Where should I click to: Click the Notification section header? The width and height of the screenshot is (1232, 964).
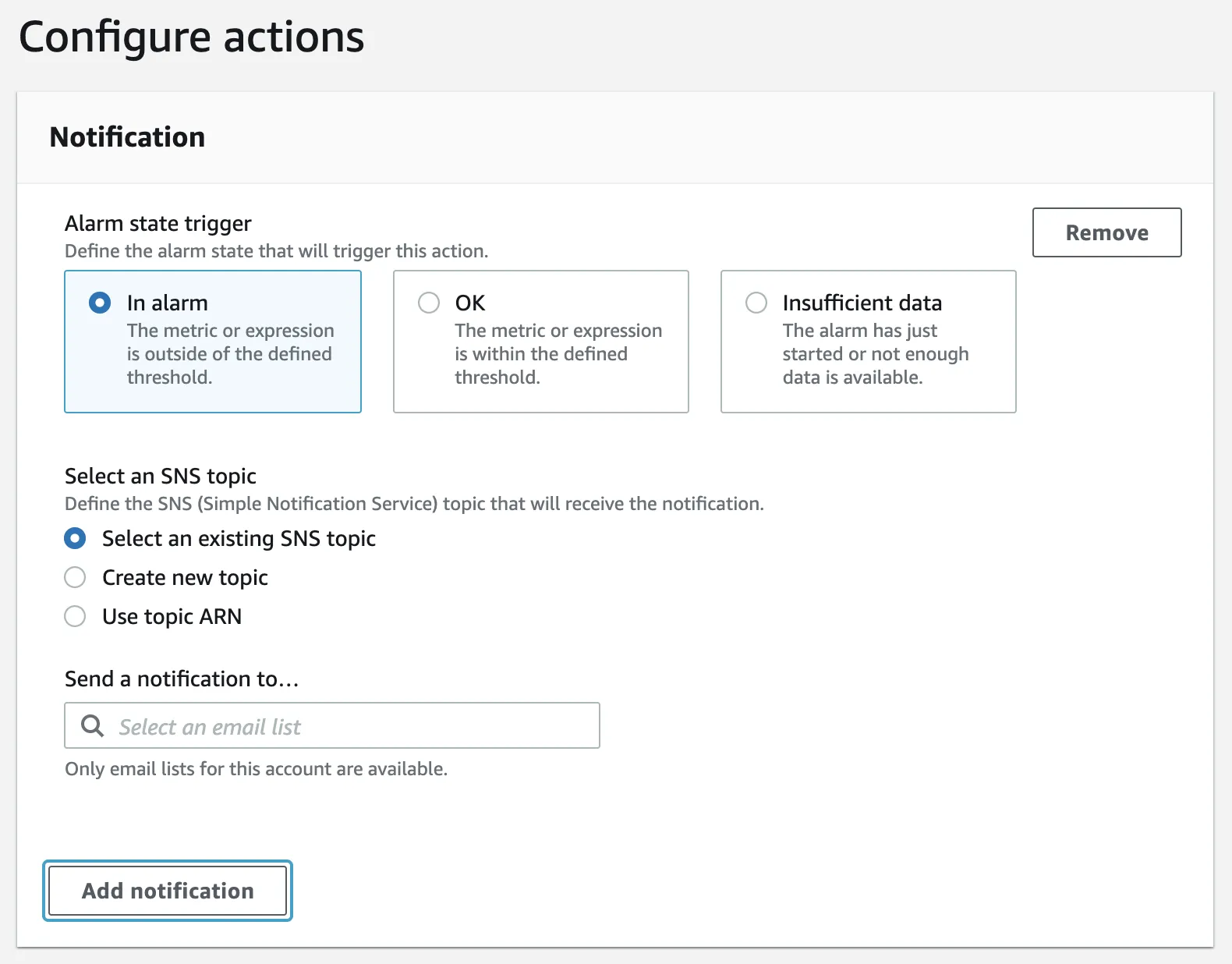coord(127,137)
